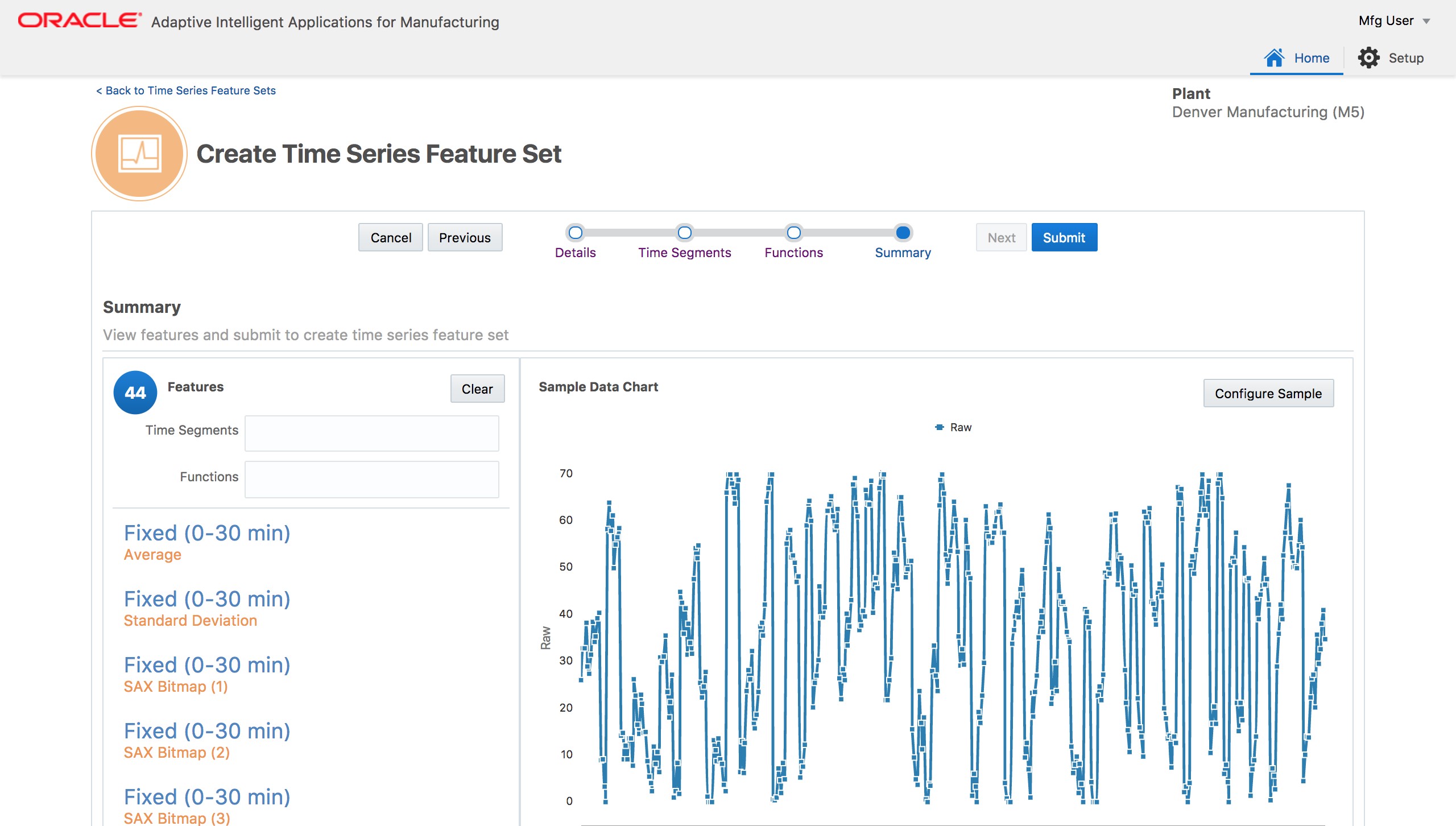The width and height of the screenshot is (1456, 826).
Task: Open Configure Sample for the data chart
Action: coord(1268,393)
